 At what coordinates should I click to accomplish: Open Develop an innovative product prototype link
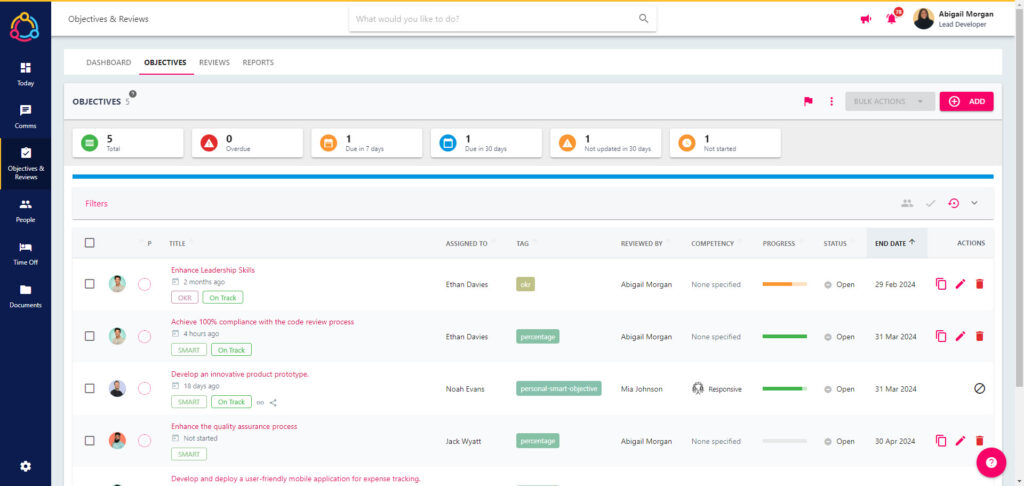tap(240, 374)
